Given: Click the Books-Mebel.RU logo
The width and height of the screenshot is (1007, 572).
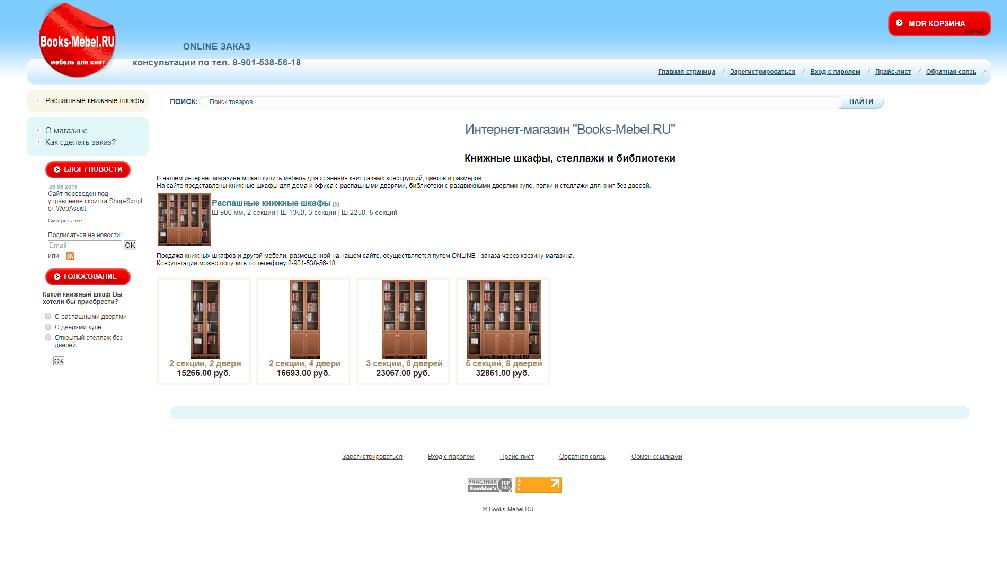Looking at the screenshot, I should coord(77,40).
